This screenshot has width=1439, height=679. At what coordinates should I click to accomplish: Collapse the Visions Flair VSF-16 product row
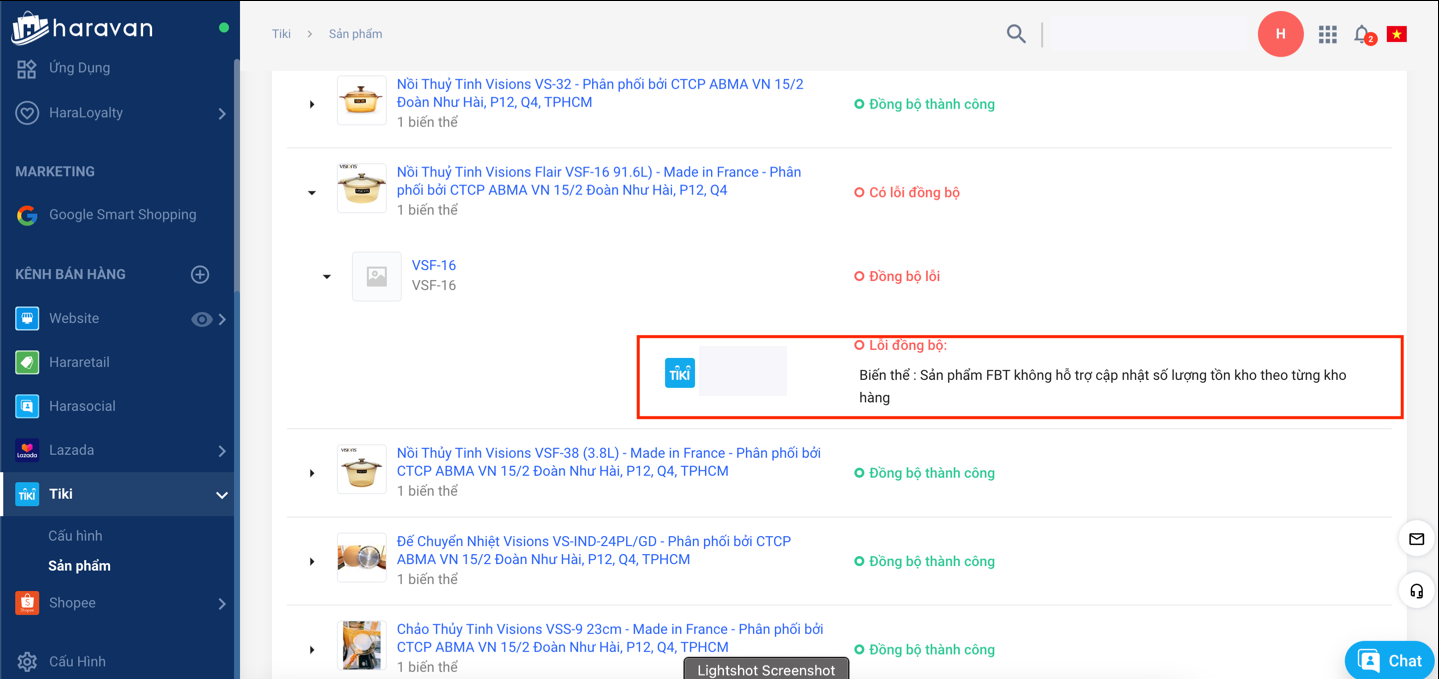312,192
